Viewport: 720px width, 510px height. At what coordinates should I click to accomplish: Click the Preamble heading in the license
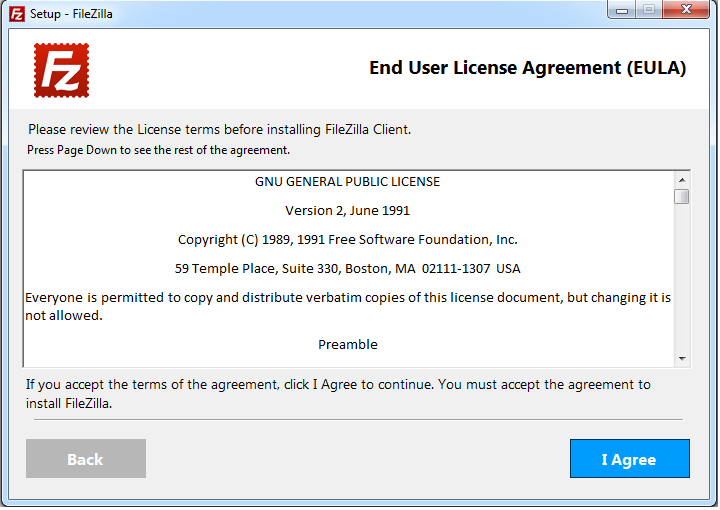coord(347,345)
